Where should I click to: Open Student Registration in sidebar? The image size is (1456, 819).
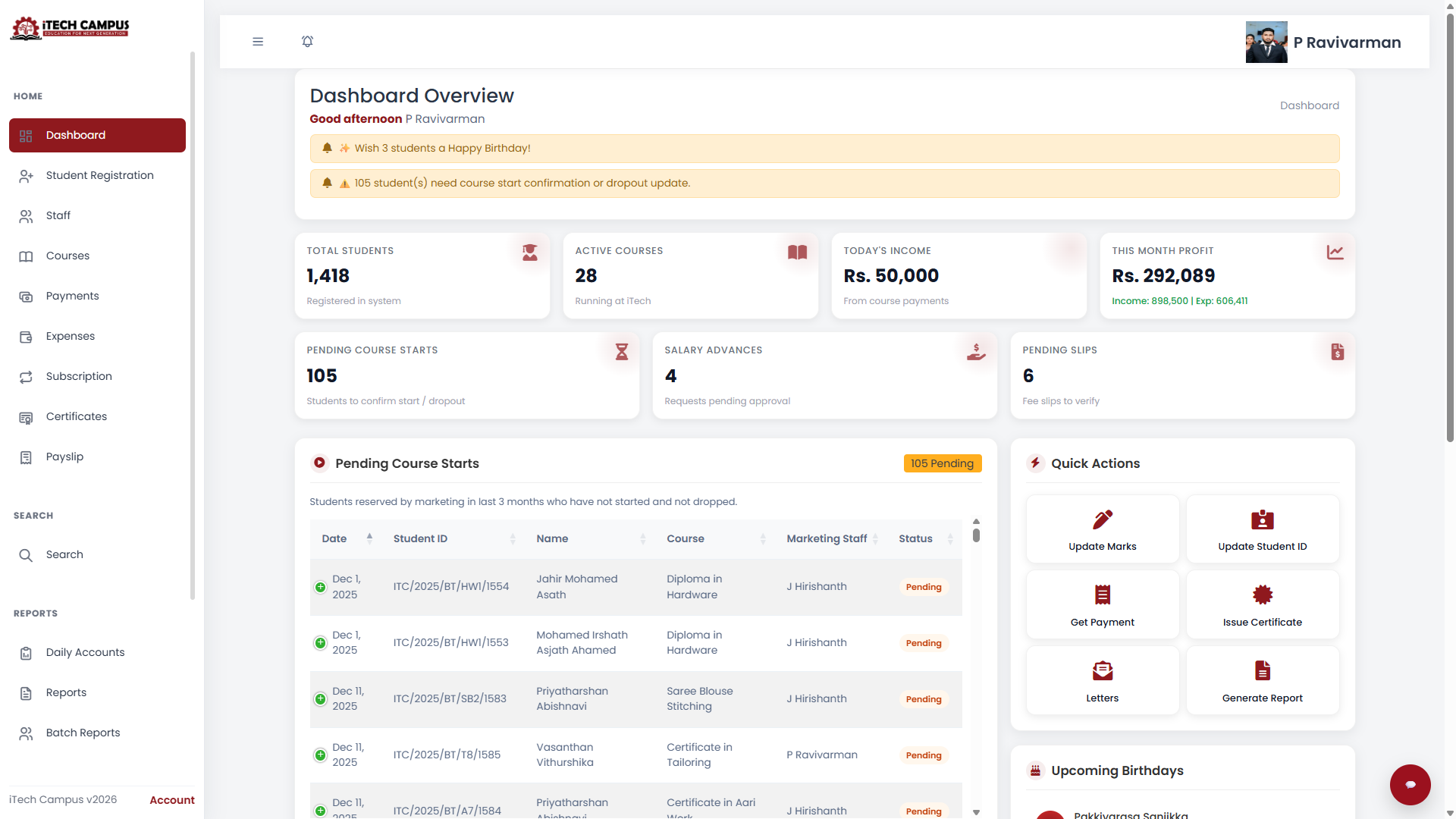point(99,175)
